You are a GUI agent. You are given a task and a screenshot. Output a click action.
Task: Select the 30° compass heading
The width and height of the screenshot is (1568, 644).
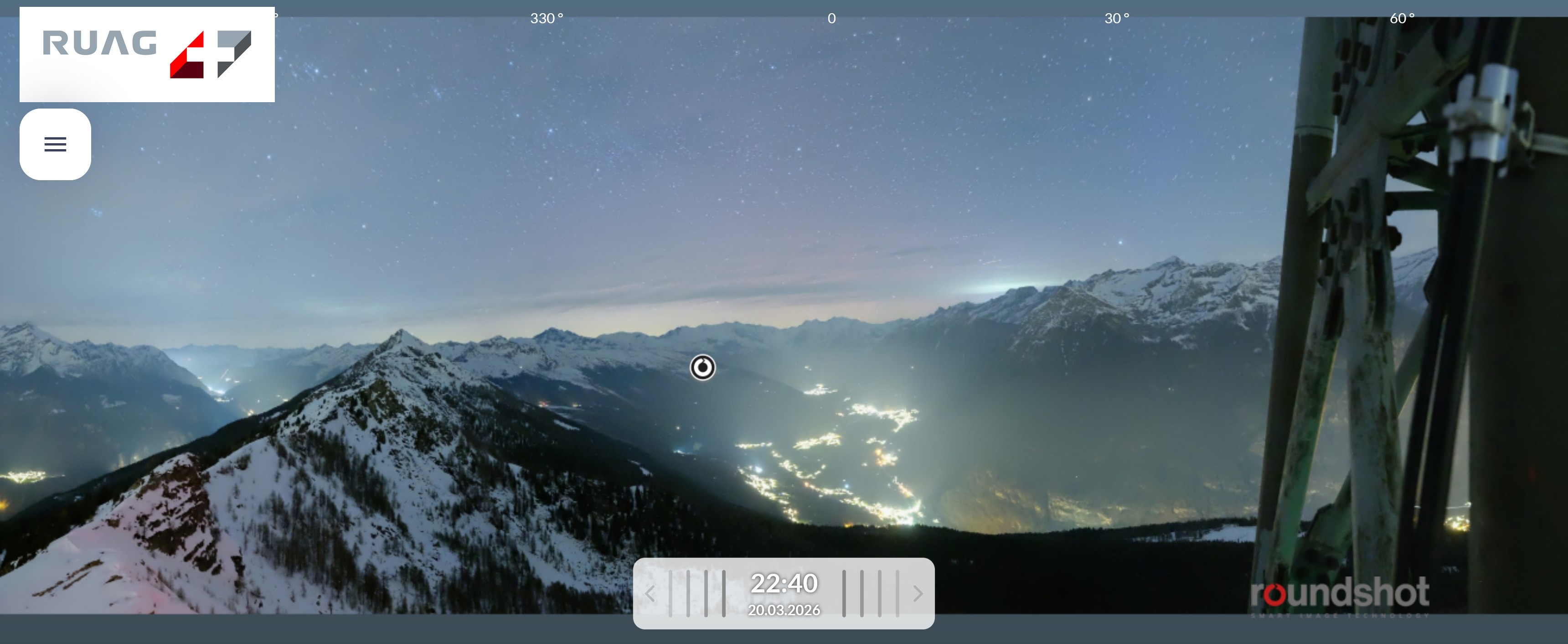[x=1116, y=18]
